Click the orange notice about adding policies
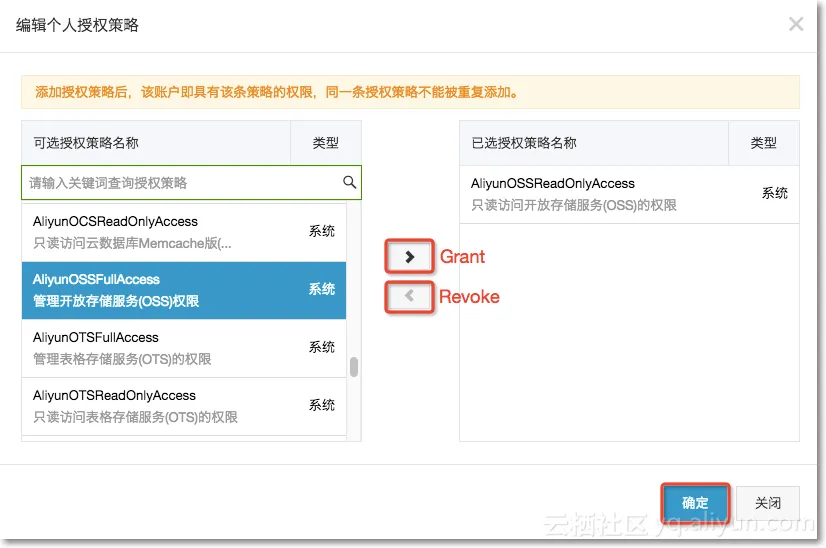The height and width of the screenshot is (548, 826). 410,92
